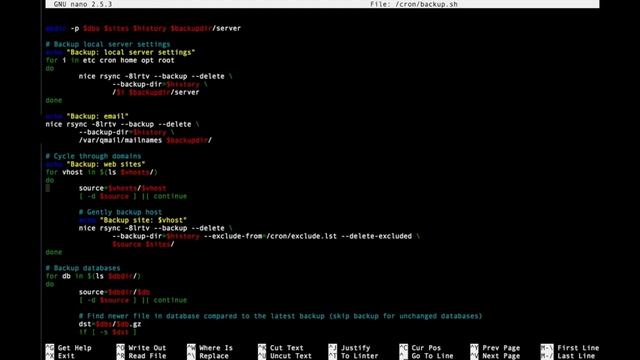Viewport: 640px width, 360px height.
Task: Click the 'GNU nano 2.5.3' title text
Action: coord(83,4)
